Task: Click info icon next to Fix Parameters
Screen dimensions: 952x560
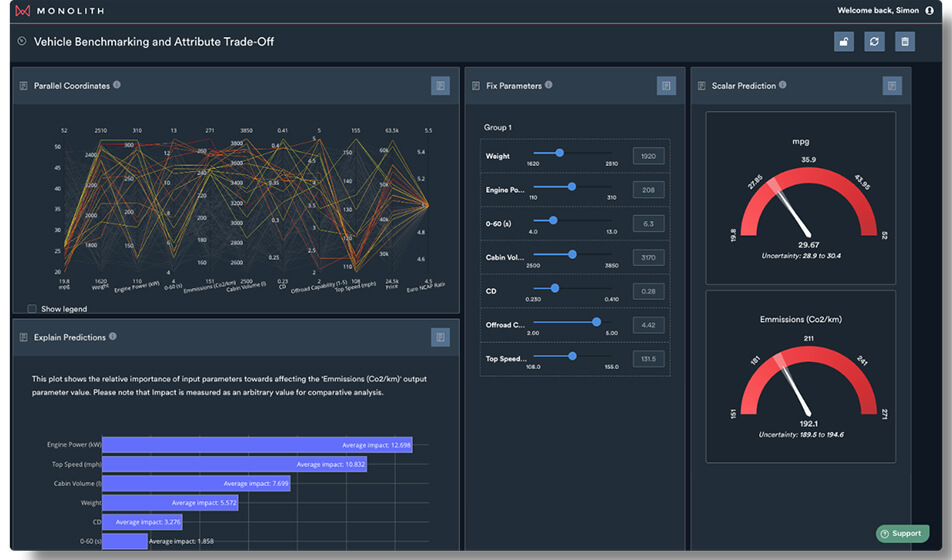Action: click(x=548, y=85)
